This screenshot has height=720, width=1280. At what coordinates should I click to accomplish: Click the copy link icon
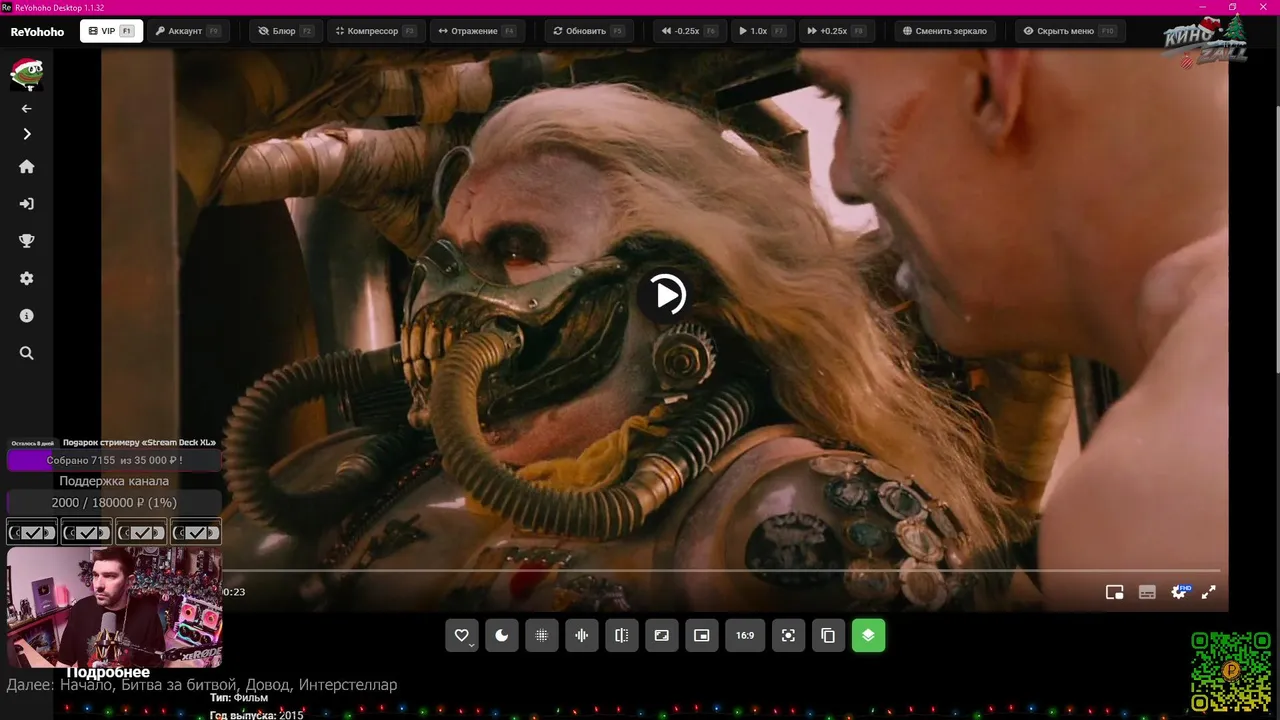tap(828, 635)
